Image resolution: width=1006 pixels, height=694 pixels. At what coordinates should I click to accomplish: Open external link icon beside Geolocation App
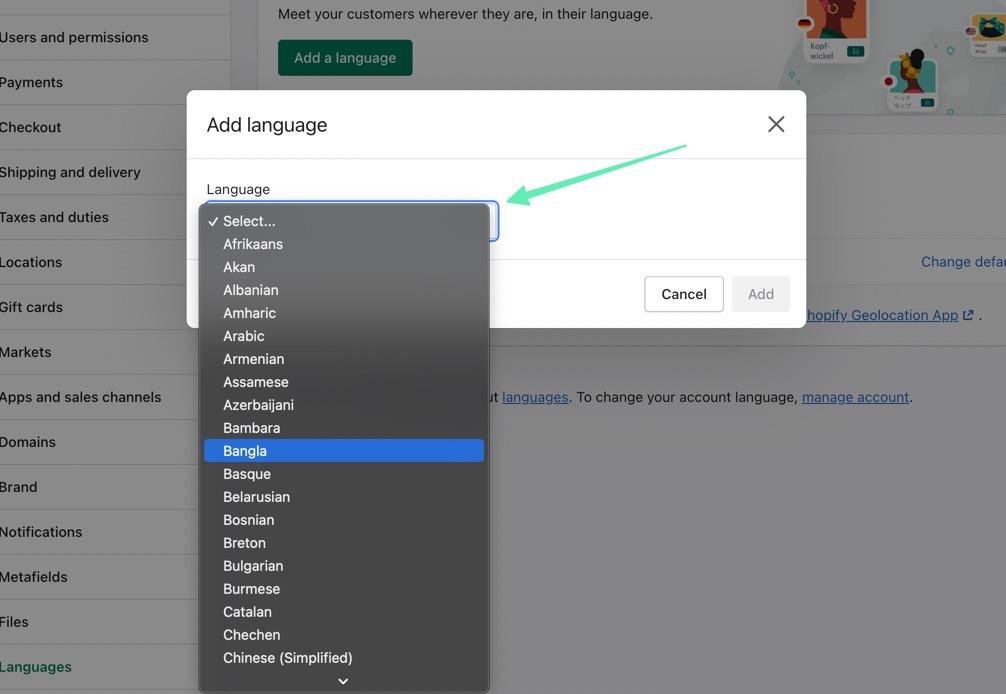(x=967, y=315)
